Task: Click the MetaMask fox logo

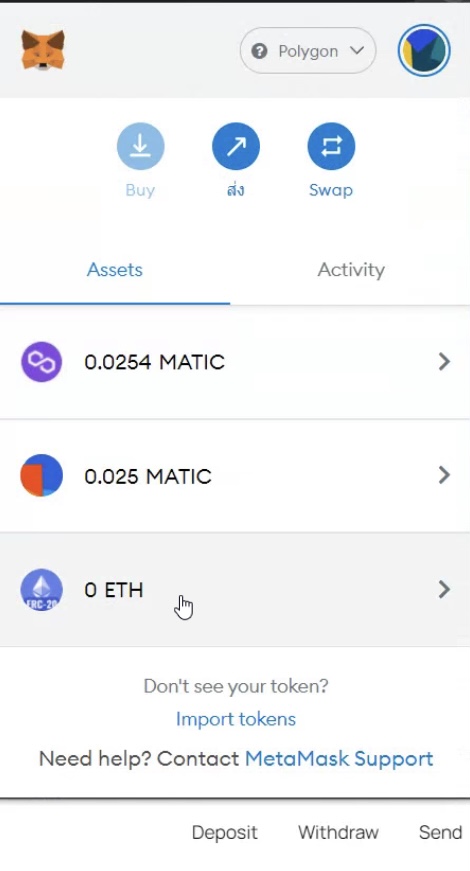Action: [x=43, y=51]
